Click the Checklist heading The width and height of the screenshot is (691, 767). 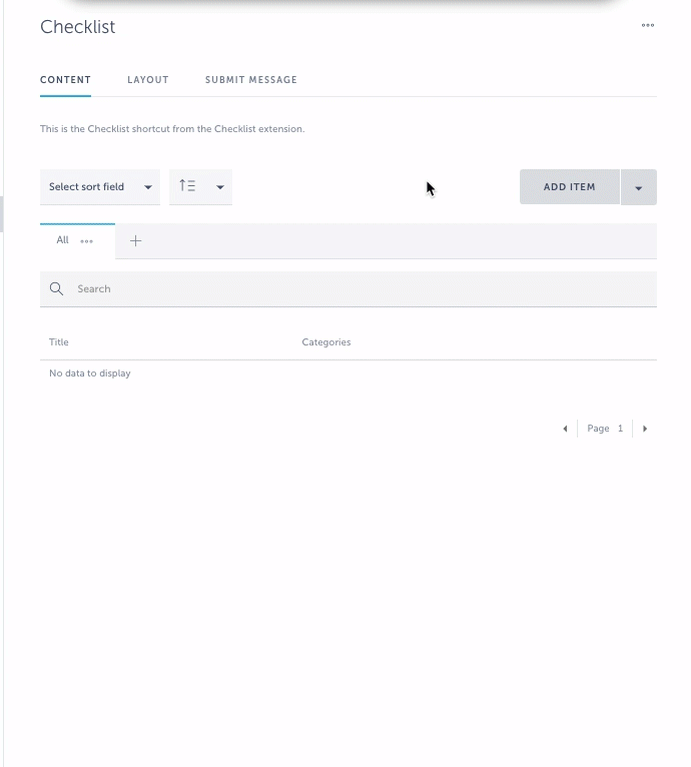pyautogui.click(x=78, y=27)
